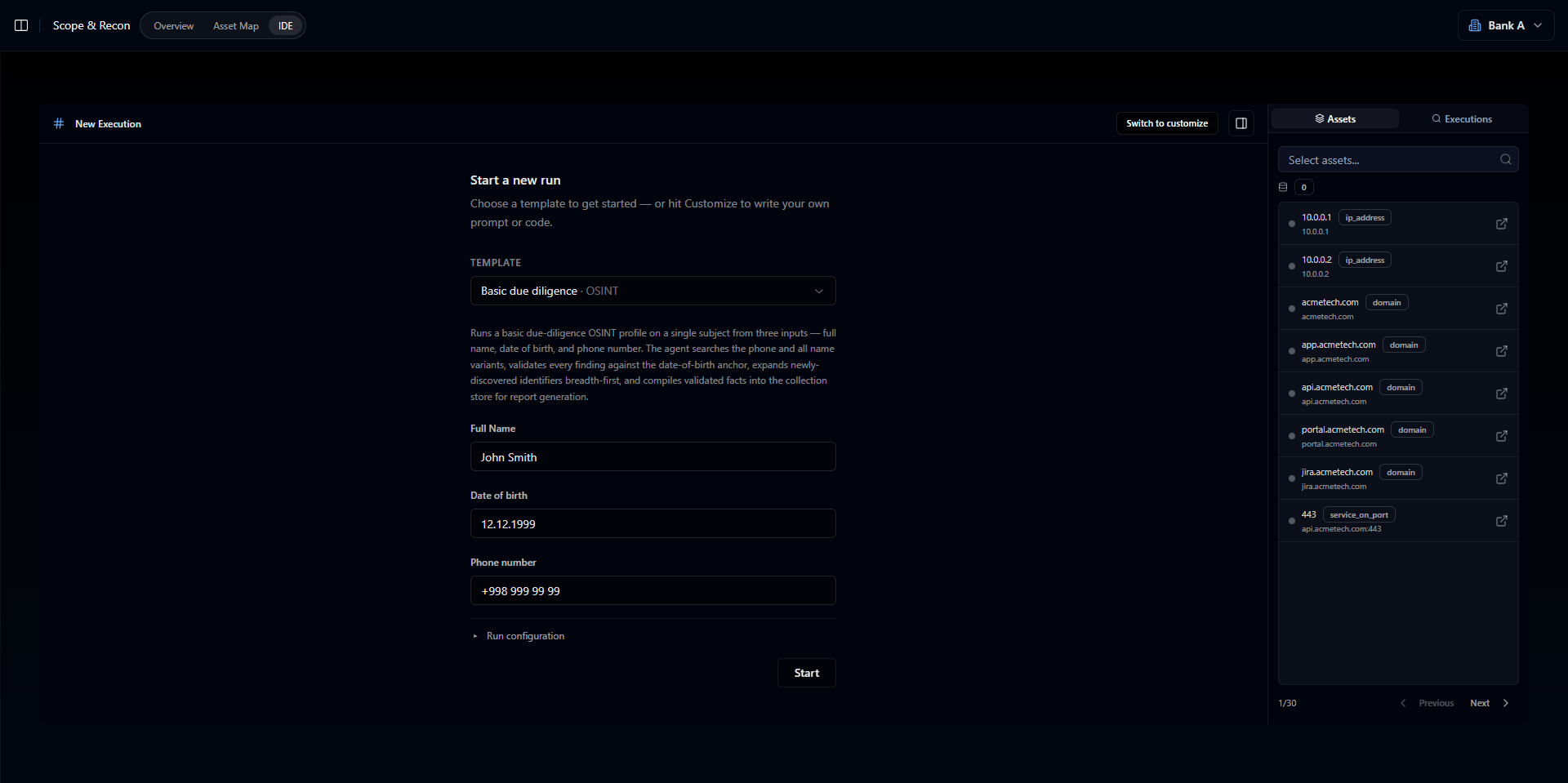1568x783 pixels.
Task: Select the 10.0.0.1 asset status dot
Action: 1291,224
